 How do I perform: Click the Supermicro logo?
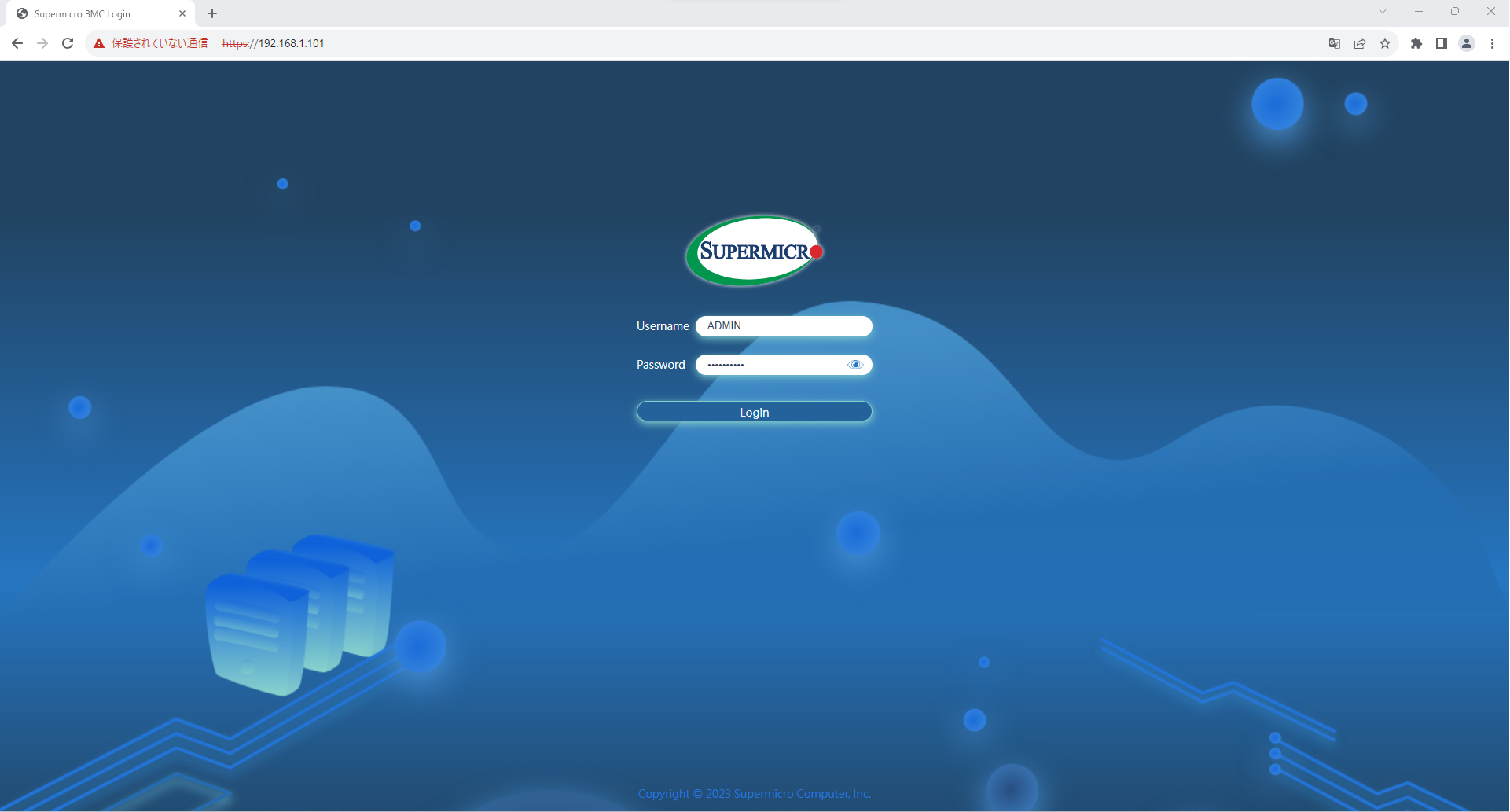point(754,251)
